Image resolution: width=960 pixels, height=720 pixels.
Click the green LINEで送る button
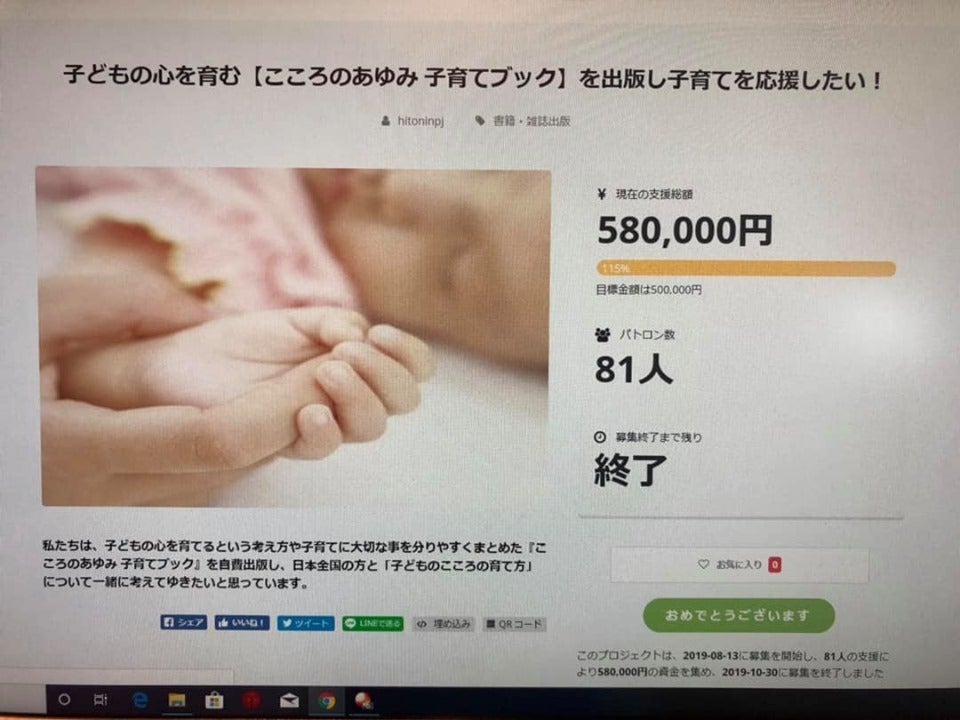click(373, 623)
